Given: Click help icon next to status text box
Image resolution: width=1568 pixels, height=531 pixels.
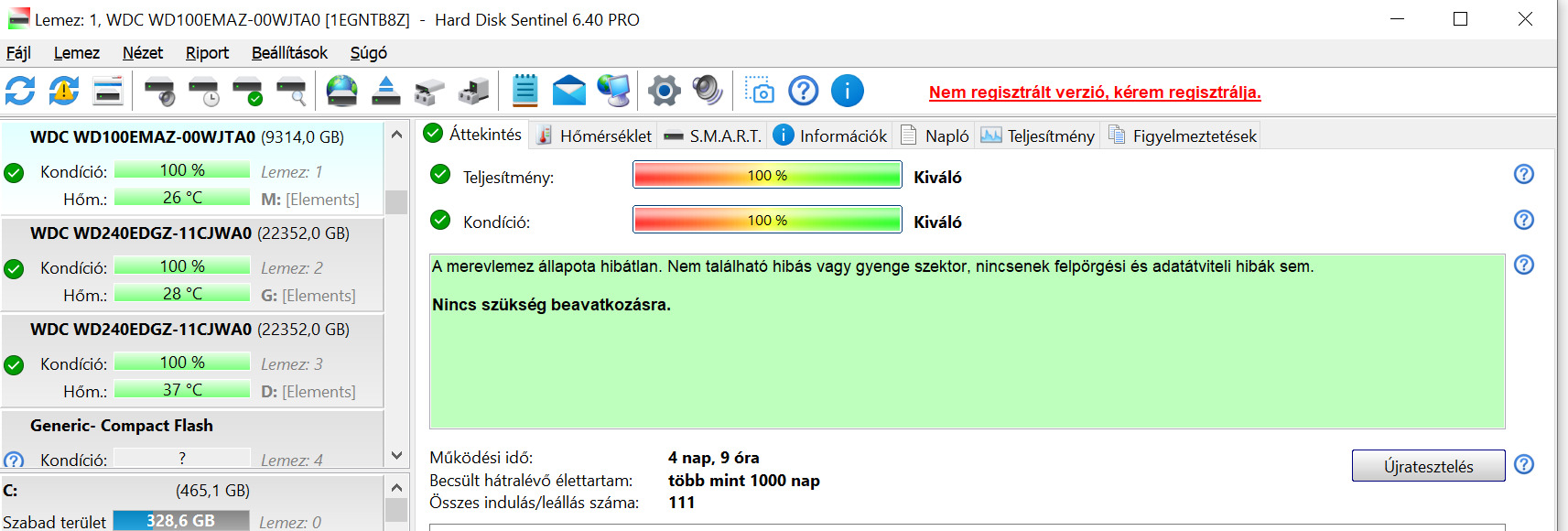Looking at the screenshot, I should tap(1524, 265).
